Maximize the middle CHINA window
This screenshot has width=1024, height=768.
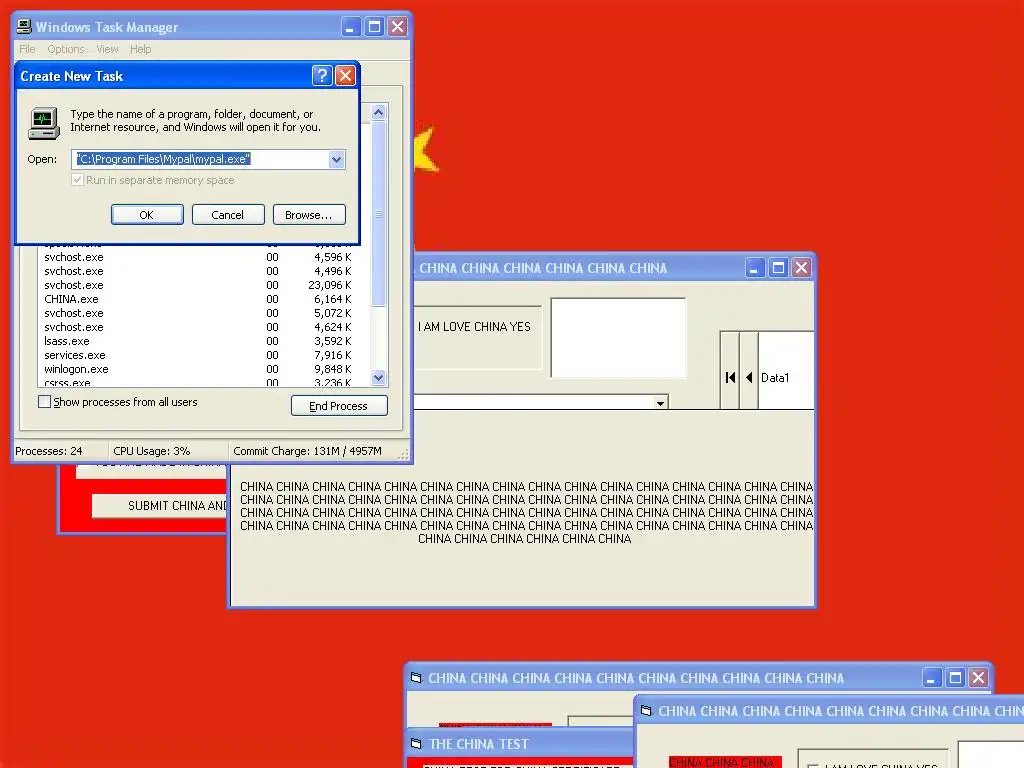coord(778,268)
